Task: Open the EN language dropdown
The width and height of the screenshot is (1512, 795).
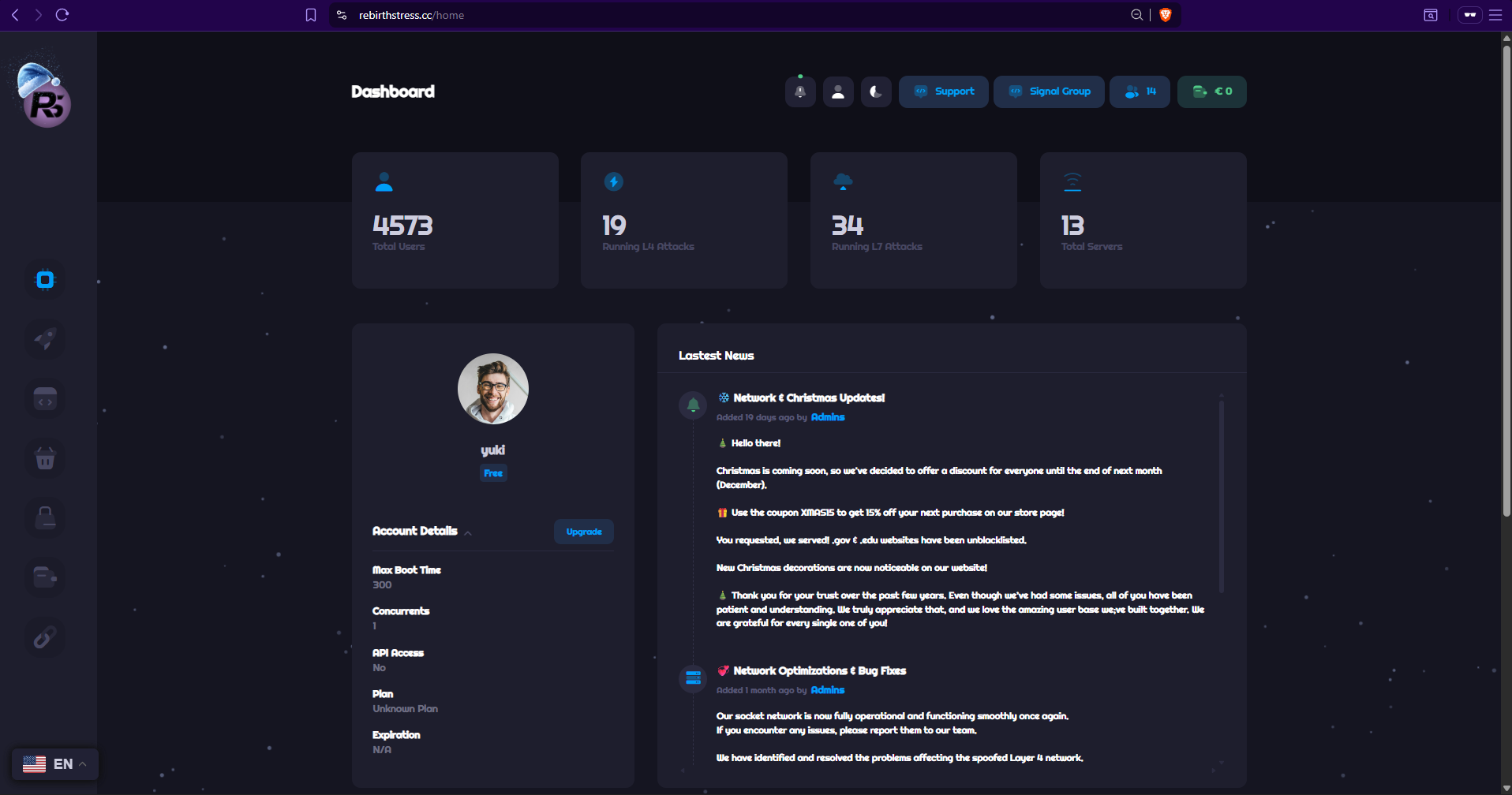Action: click(55, 763)
